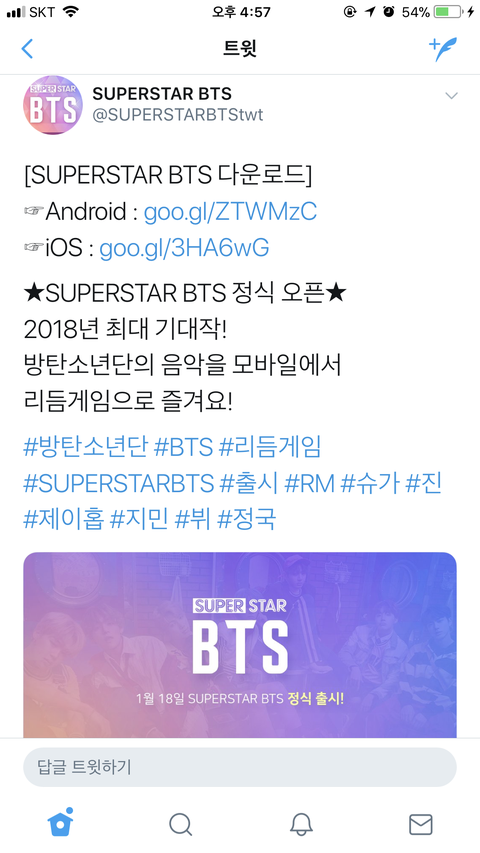
Task: Tap the #RM hashtag
Action: point(310,483)
